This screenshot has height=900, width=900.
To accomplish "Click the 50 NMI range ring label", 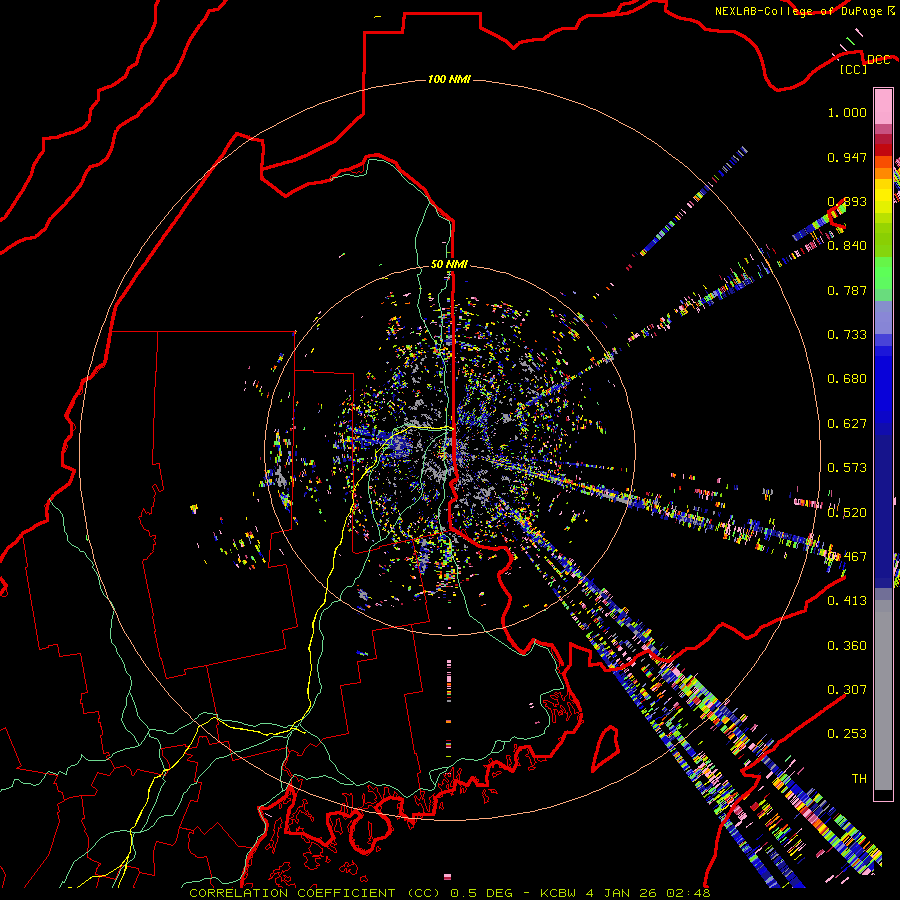I will 449,264.
